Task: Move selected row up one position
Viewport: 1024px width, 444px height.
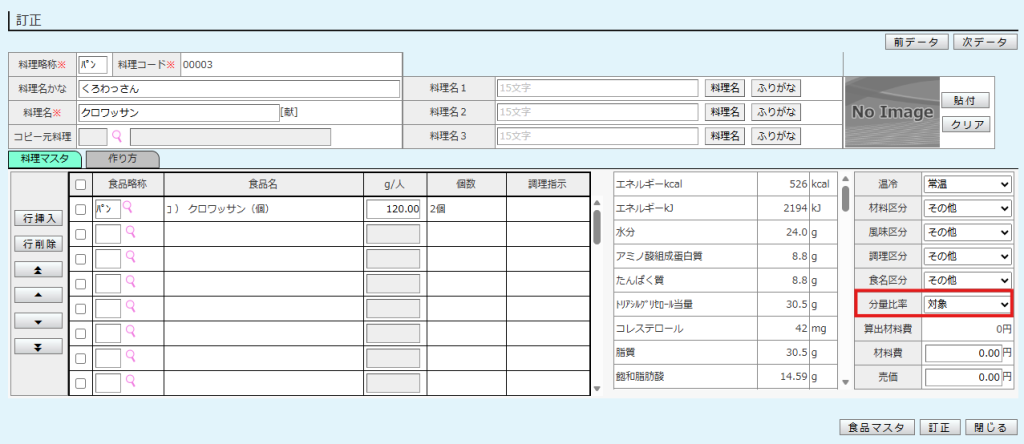Action: pos(36,295)
